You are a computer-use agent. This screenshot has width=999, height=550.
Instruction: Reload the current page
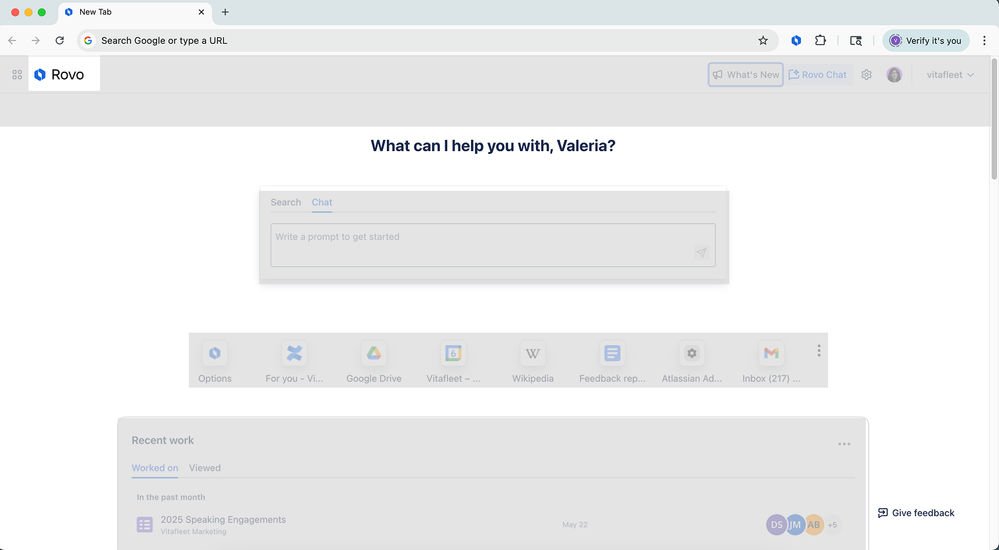coord(59,40)
